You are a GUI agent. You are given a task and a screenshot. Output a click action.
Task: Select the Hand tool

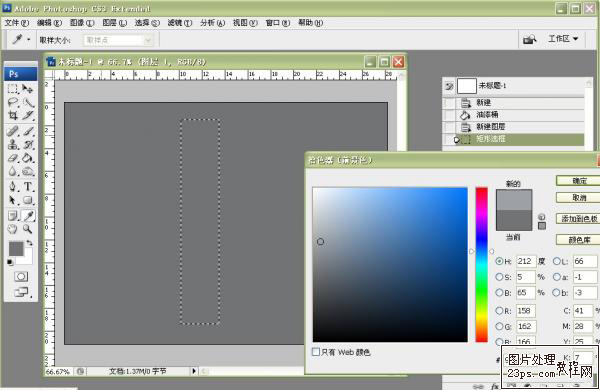point(13,229)
